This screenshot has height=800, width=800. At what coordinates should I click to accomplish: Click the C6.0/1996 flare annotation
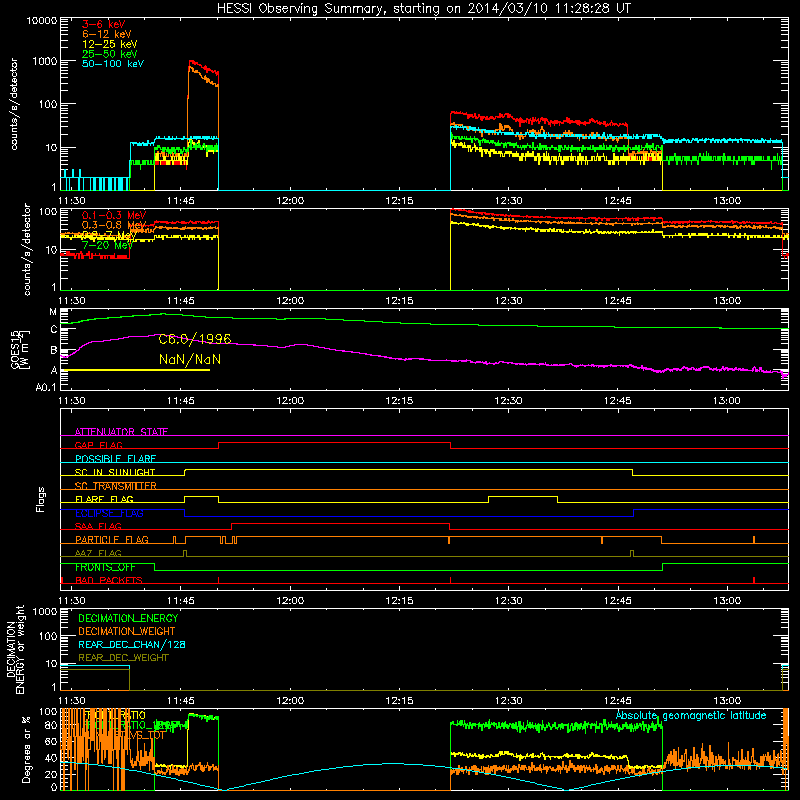[194, 339]
